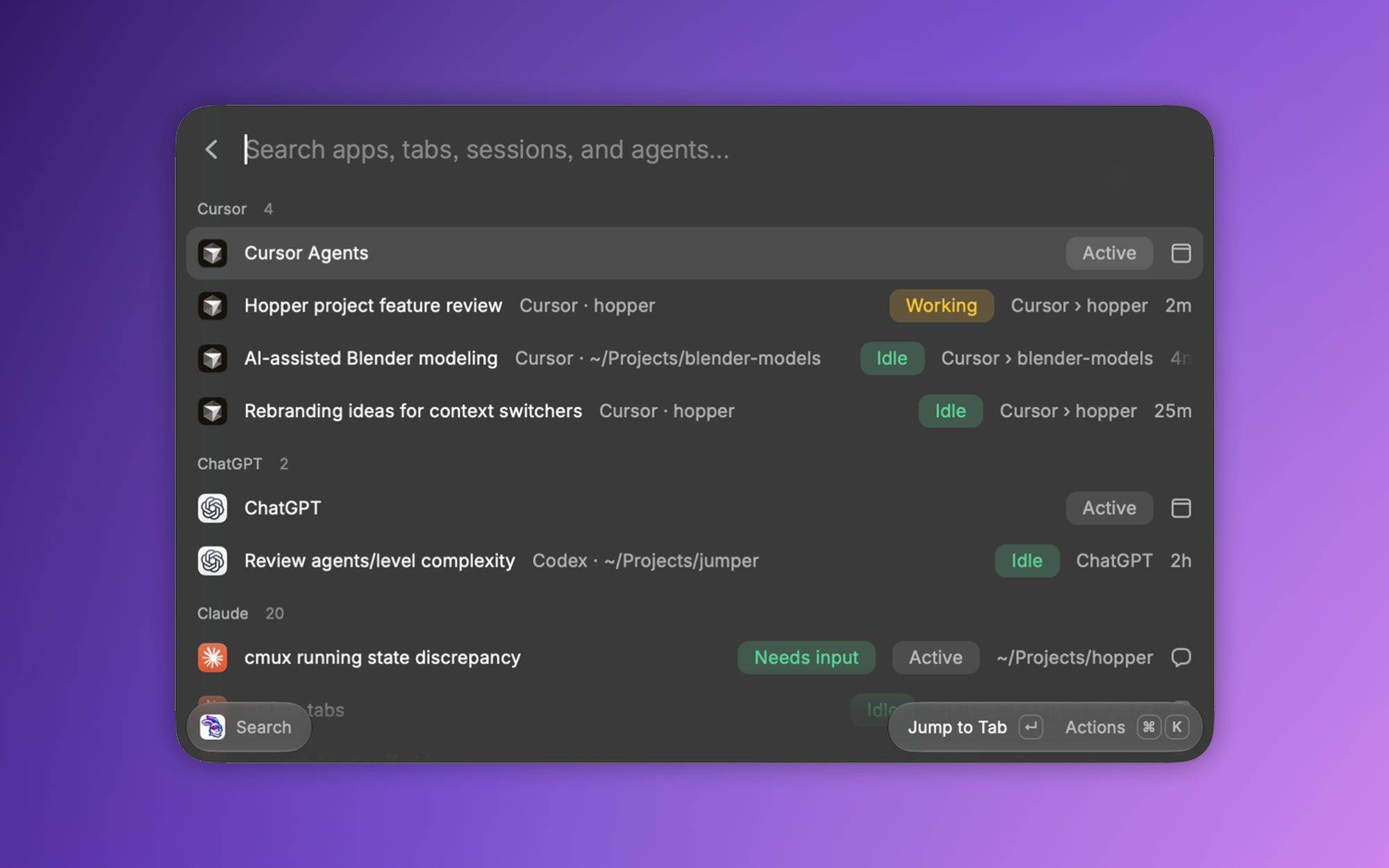Screen dimensions: 1389x868
Task: Click the Search pill button
Action: pos(249,727)
